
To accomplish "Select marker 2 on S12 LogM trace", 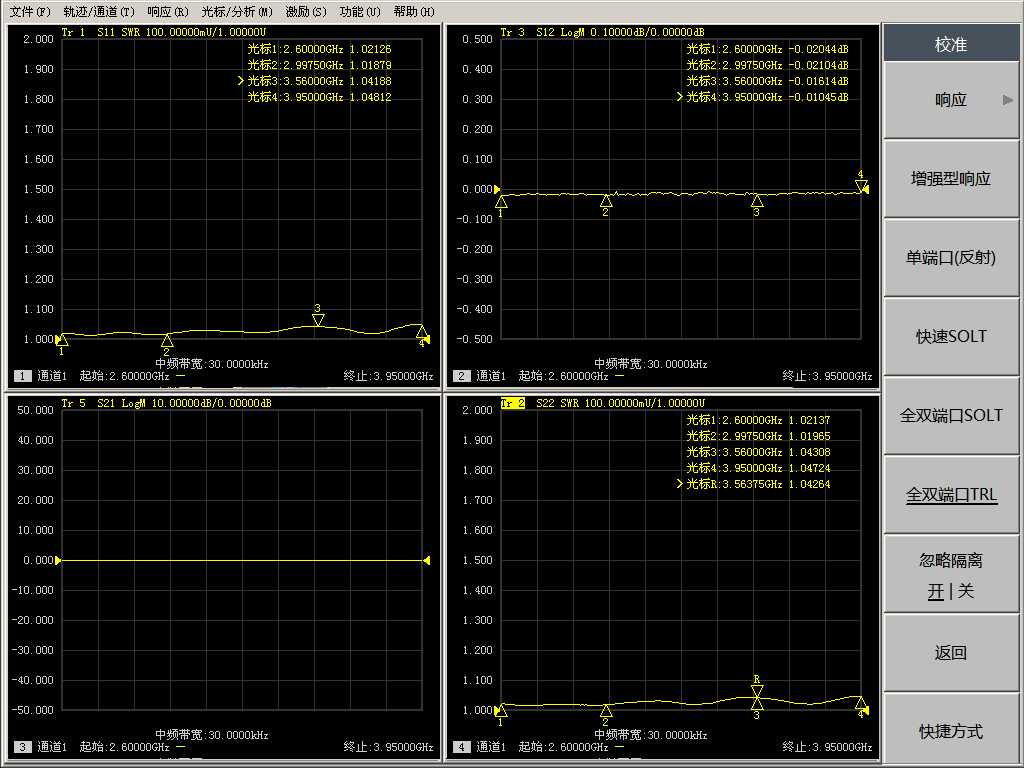I will pos(606,205).
